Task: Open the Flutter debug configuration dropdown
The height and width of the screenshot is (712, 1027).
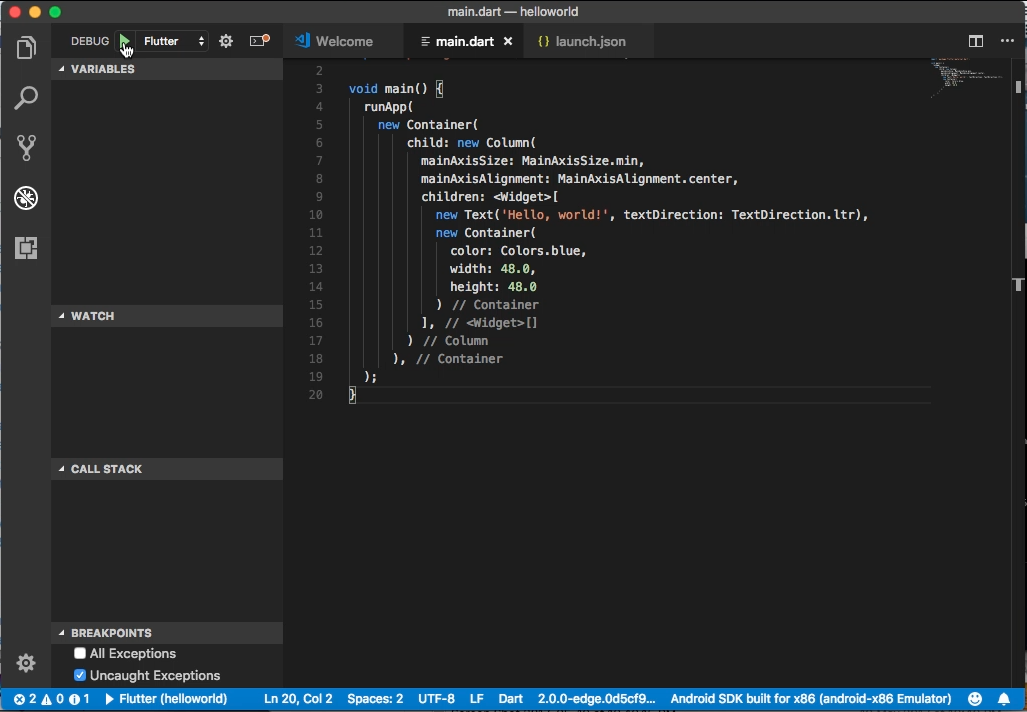Action: [x=174, y=41]
